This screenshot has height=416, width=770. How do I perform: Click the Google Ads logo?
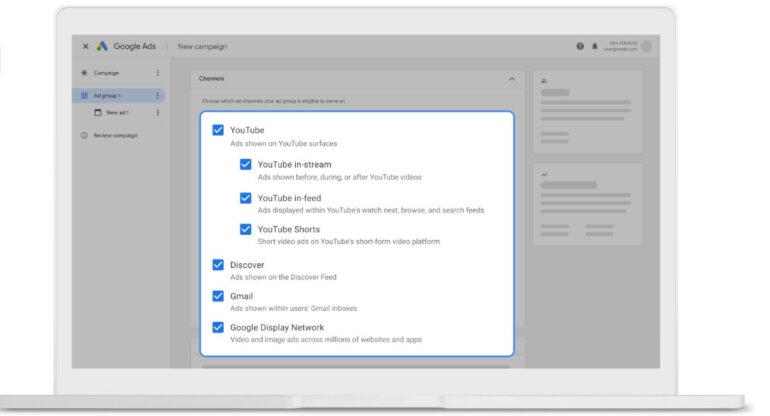[102, 46]
